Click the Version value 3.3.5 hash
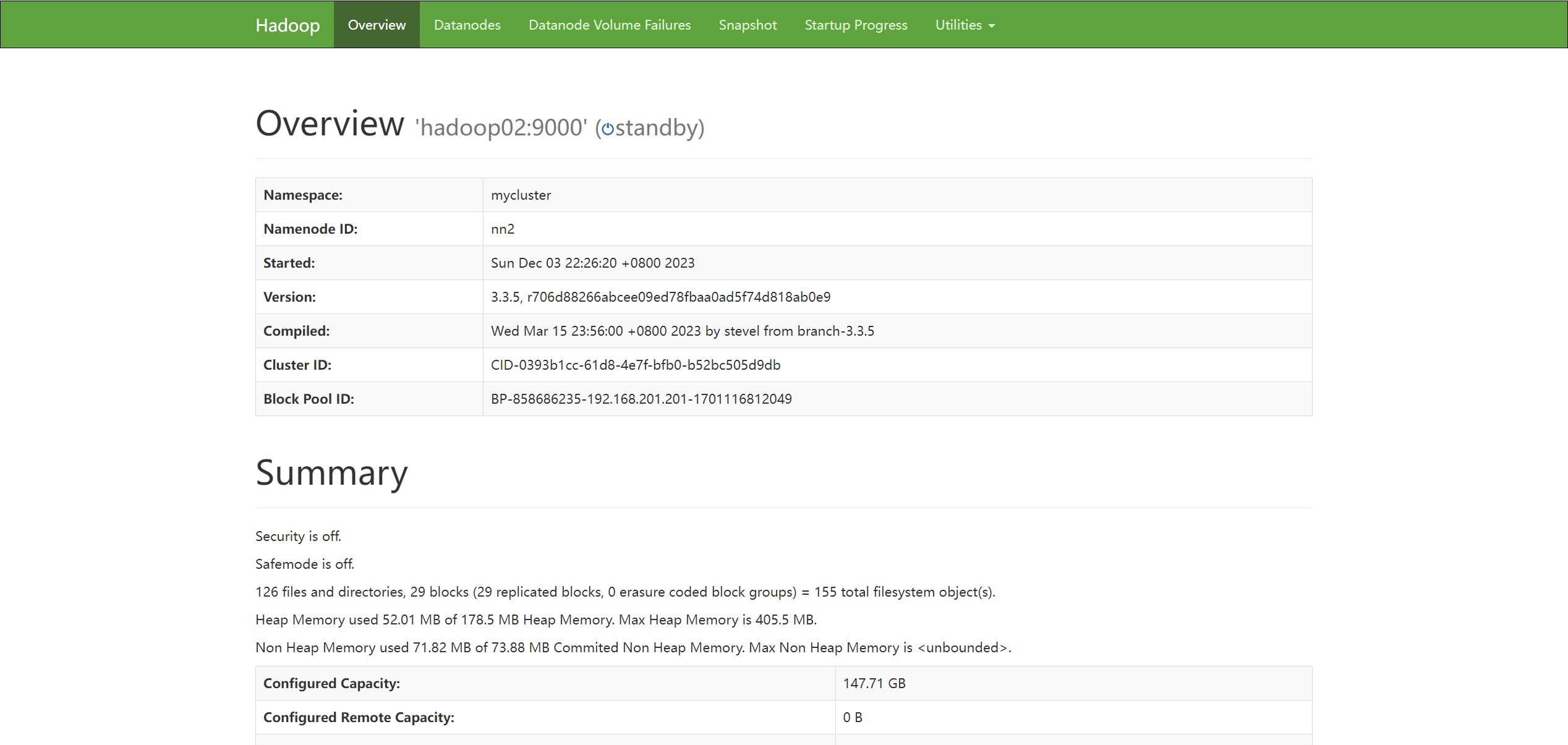 [x=660, y=297]
